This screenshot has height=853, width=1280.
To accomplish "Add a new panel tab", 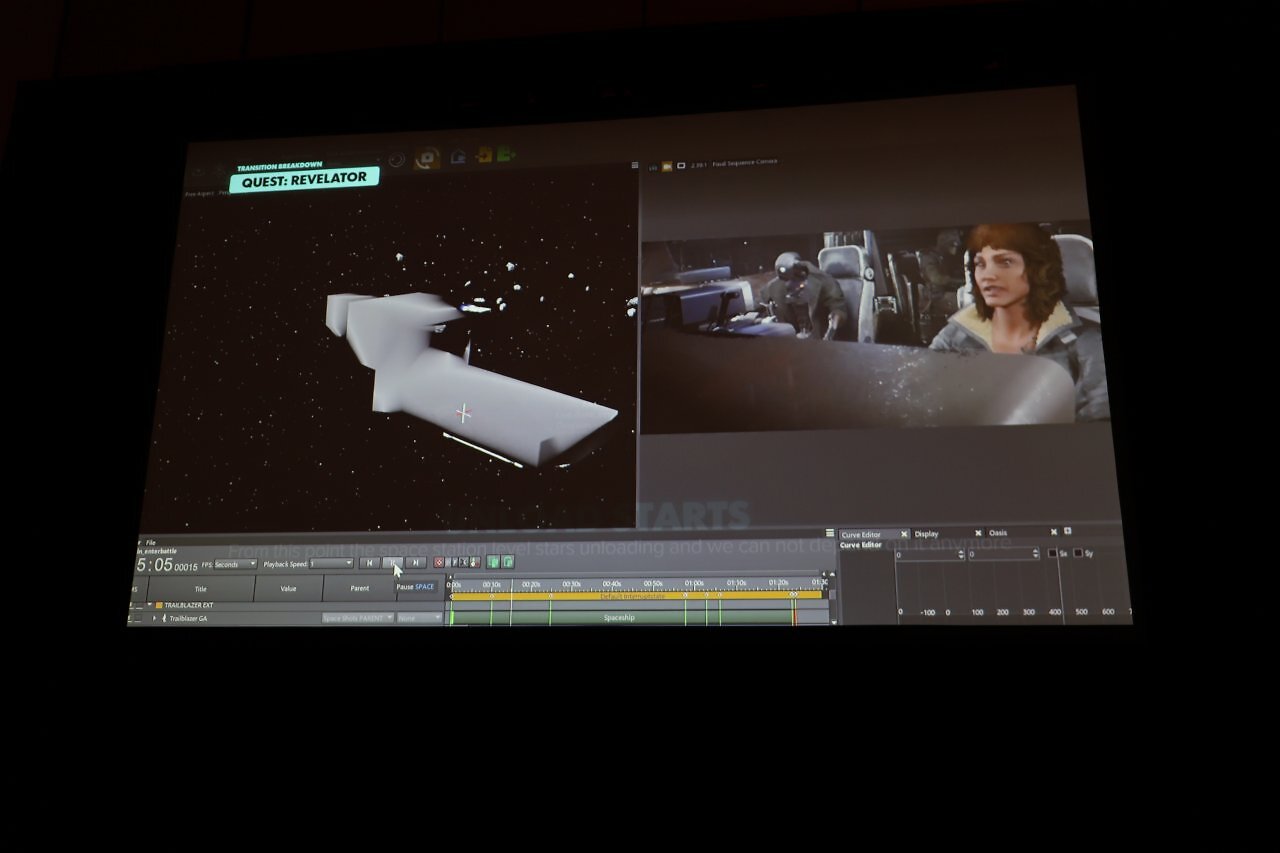I will pos(1068,531).
